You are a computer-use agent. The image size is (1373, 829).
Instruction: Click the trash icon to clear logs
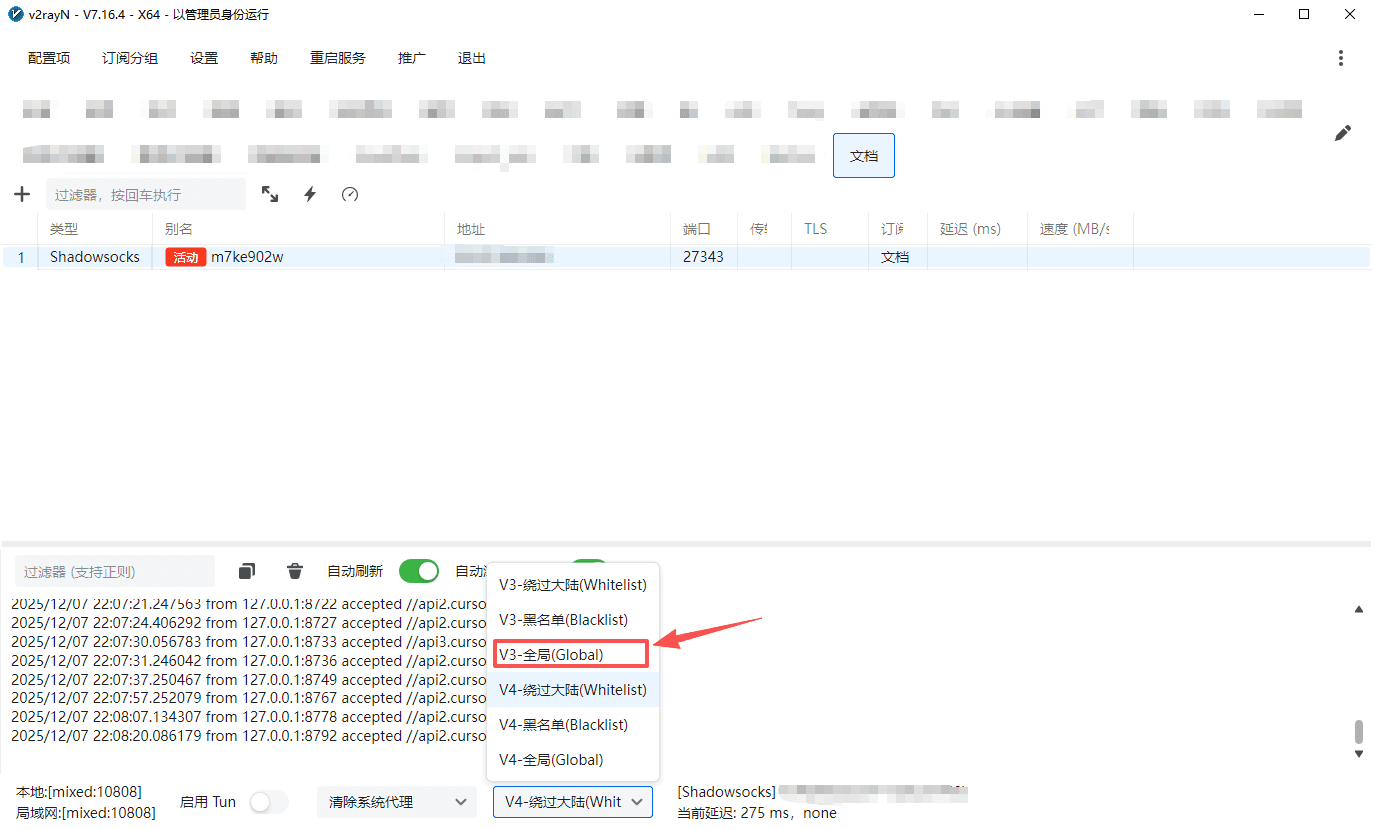[x=295, y=571]
